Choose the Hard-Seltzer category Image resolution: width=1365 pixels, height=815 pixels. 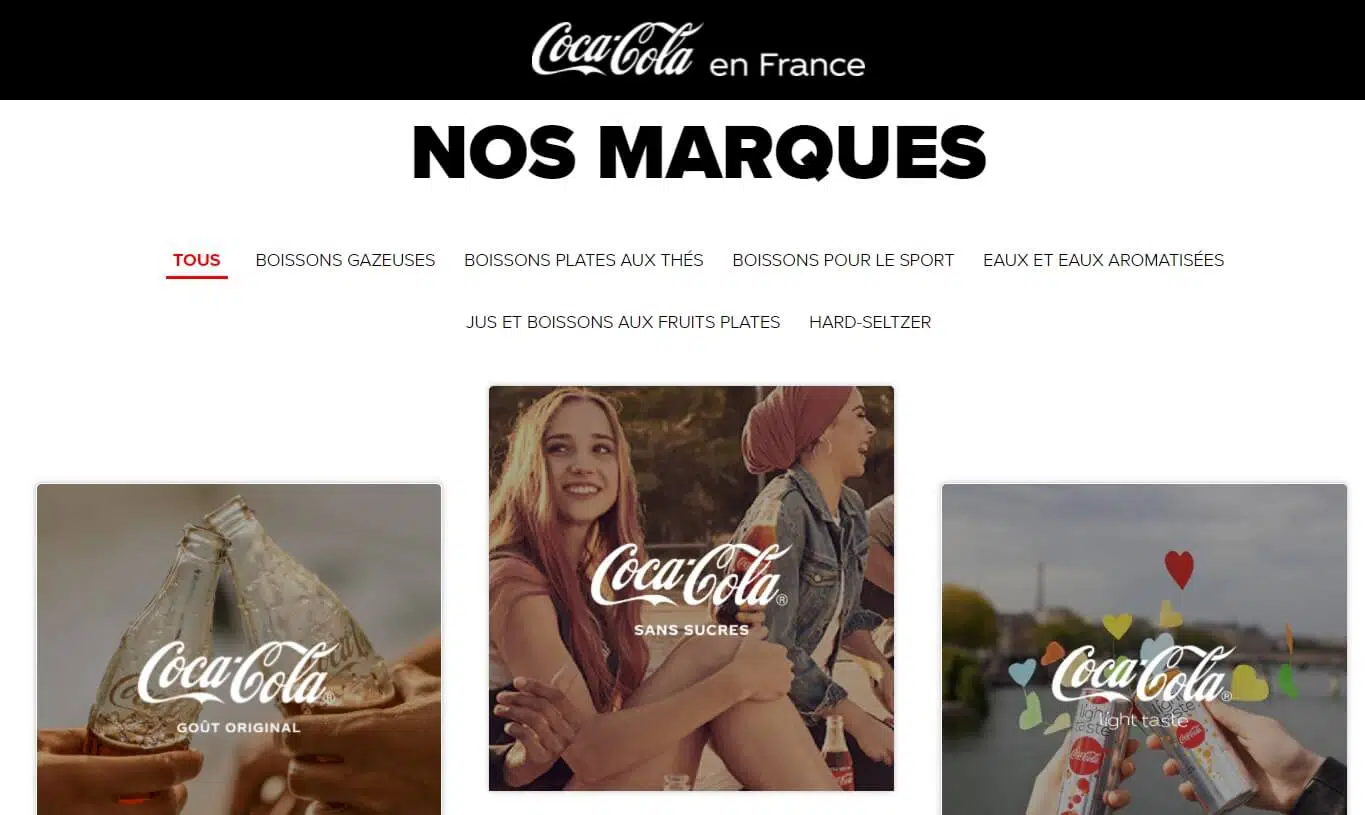coord(870,322)
